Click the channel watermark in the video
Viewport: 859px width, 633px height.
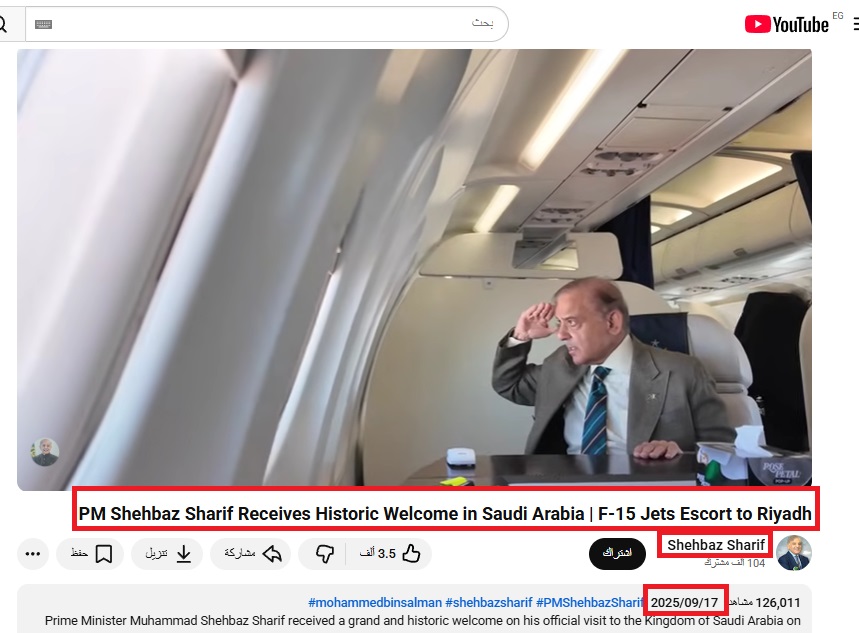(x=45, y=452)
